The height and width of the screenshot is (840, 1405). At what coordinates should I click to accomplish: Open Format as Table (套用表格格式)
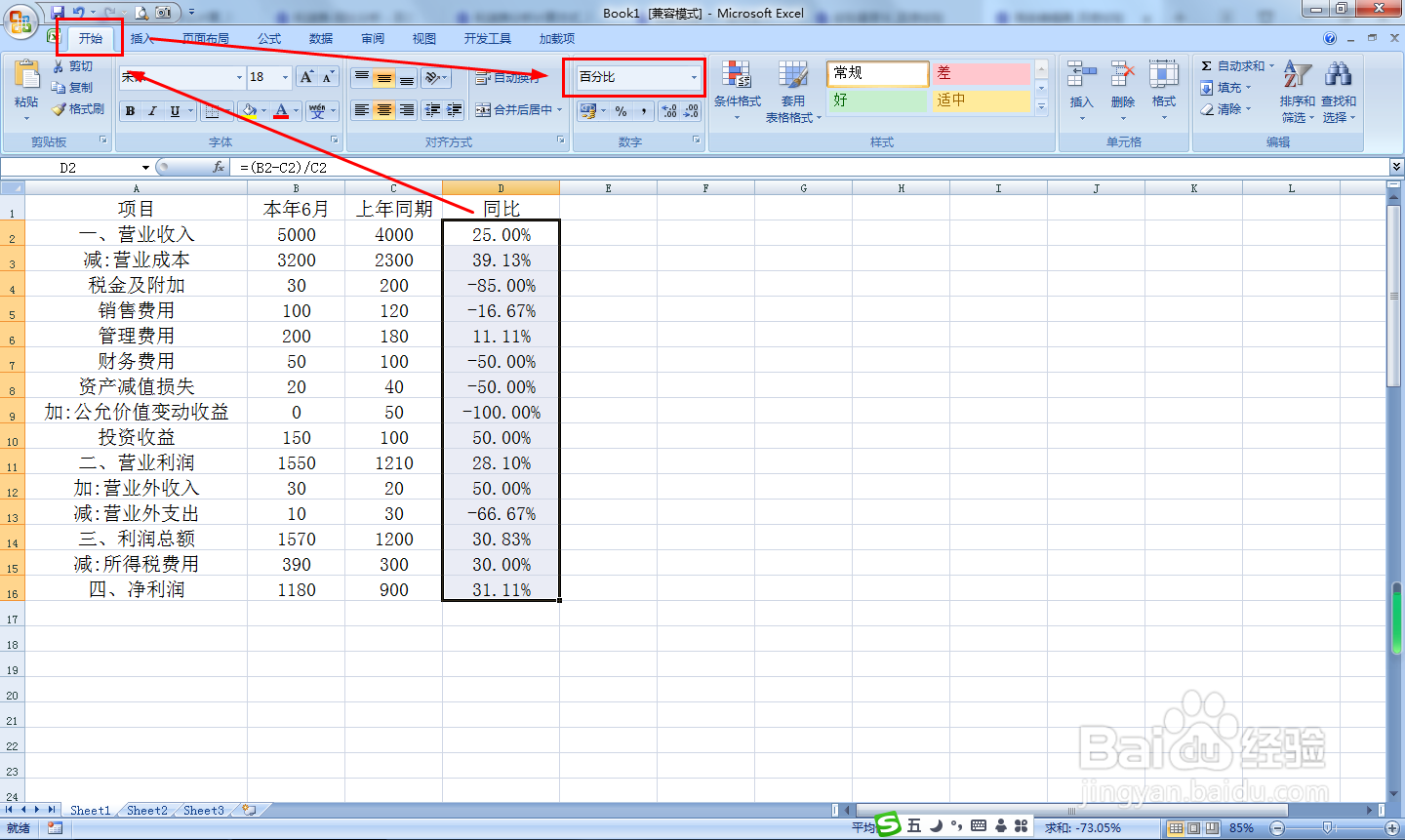pyautogui.click(x=793, y=91)
